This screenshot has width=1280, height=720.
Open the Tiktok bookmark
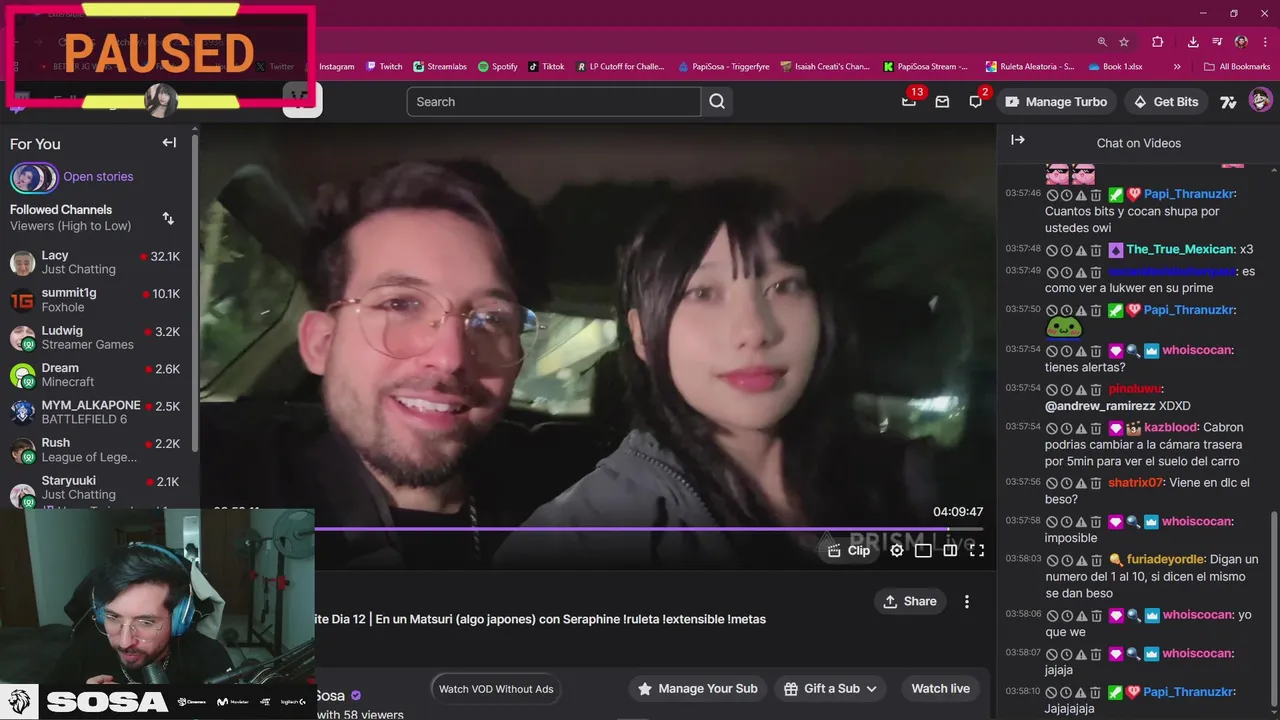click(x=547, y=67)
